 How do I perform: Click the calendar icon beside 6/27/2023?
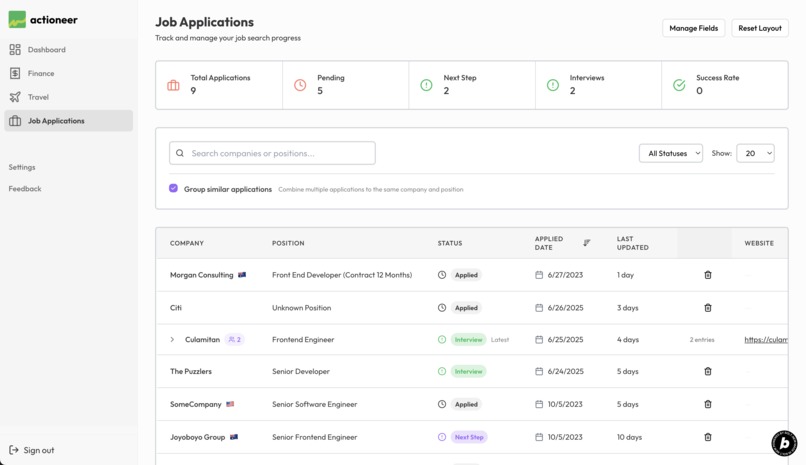pos(539,275)
